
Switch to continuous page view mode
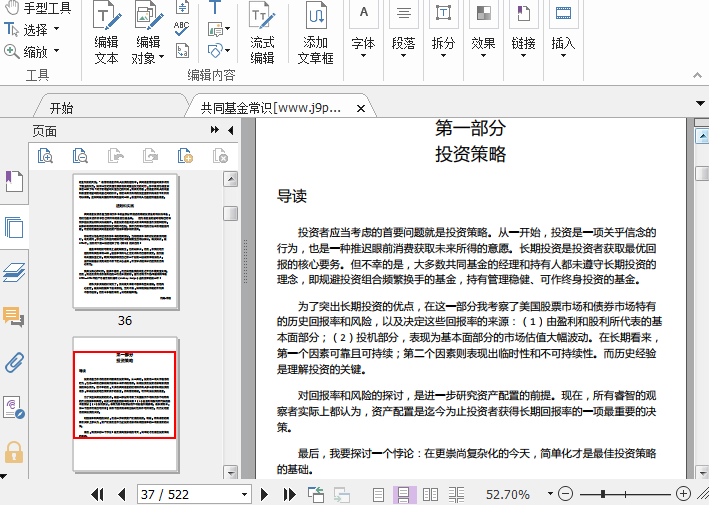[406, 494]
